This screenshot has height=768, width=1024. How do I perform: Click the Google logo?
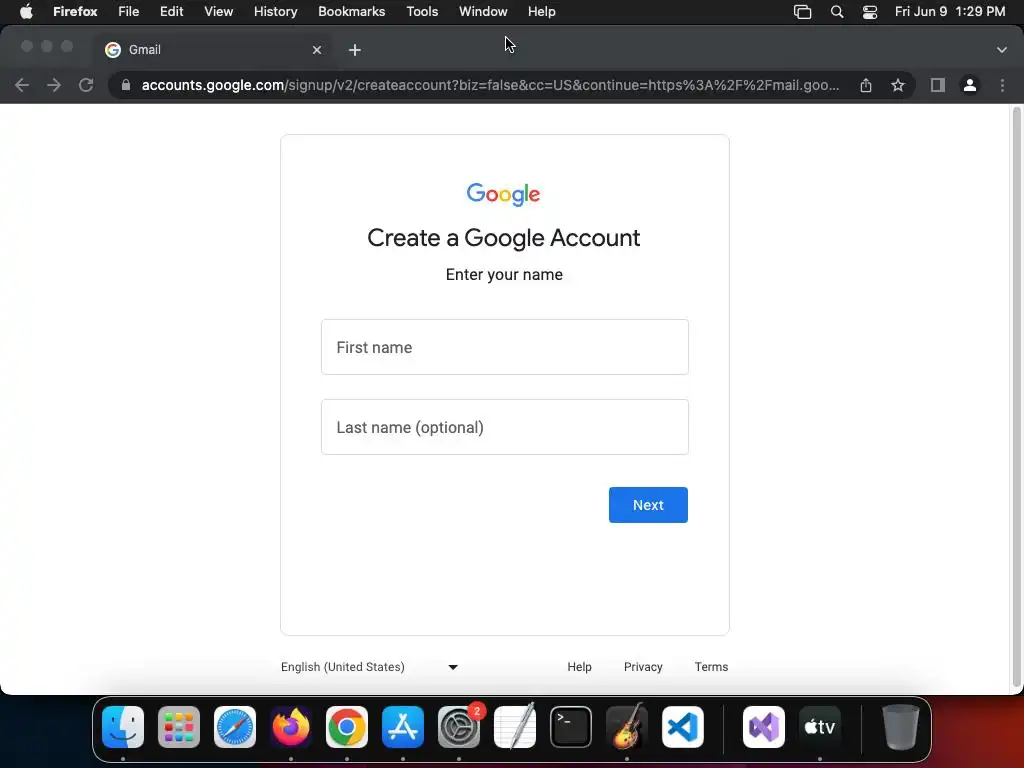[504, 194]
